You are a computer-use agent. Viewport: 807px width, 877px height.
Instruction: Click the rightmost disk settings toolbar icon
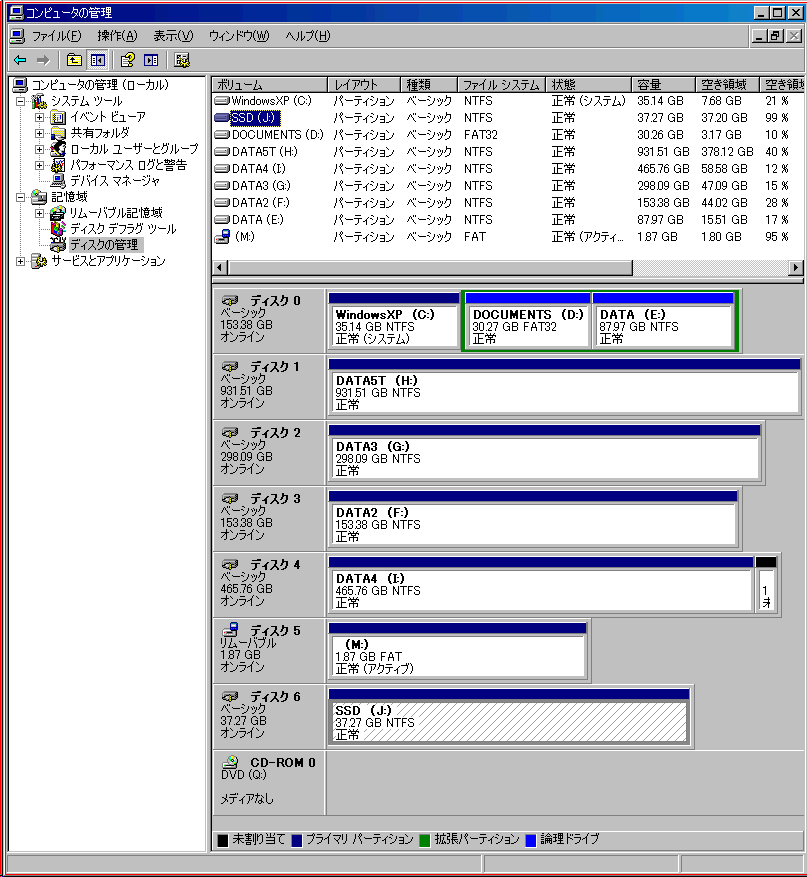tap(182, 60)
